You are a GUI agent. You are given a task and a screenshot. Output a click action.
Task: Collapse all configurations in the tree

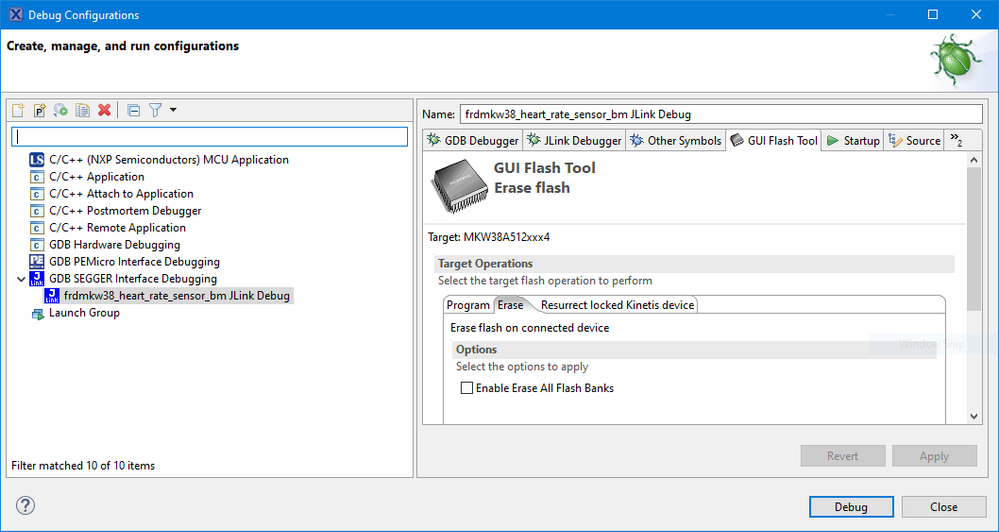pos(134,110)
